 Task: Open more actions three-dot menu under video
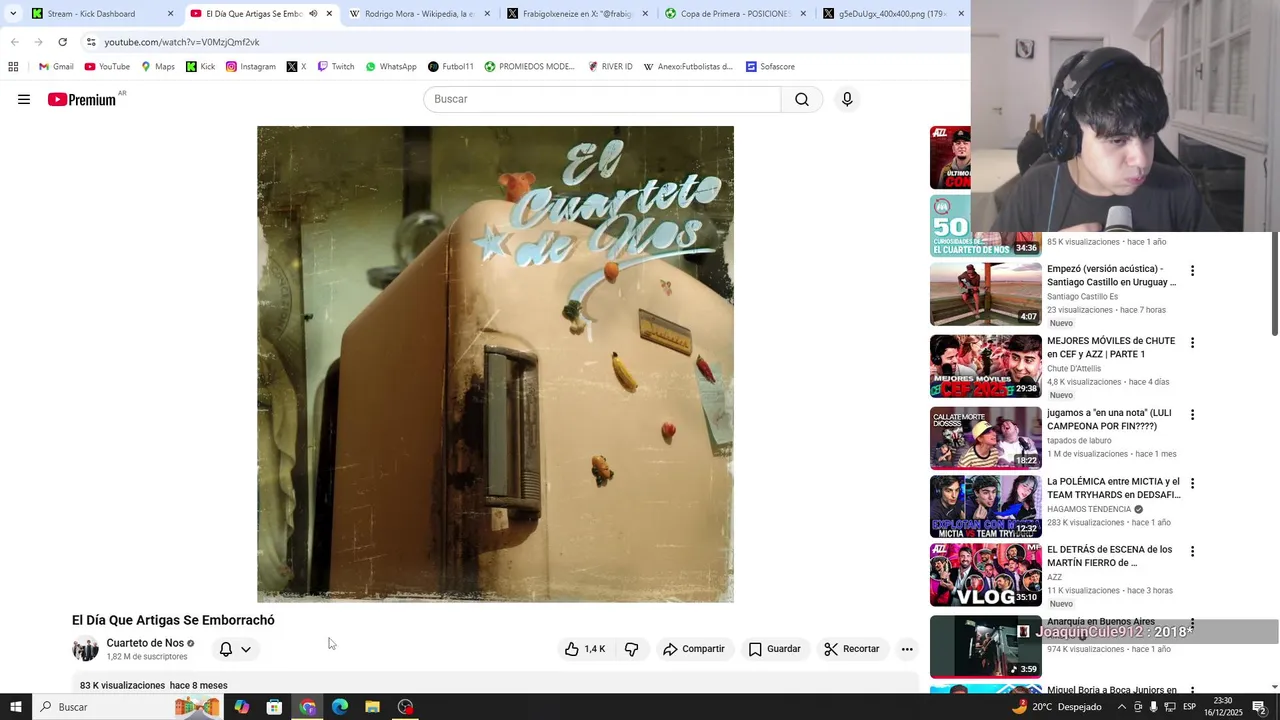tap(907, 649)
